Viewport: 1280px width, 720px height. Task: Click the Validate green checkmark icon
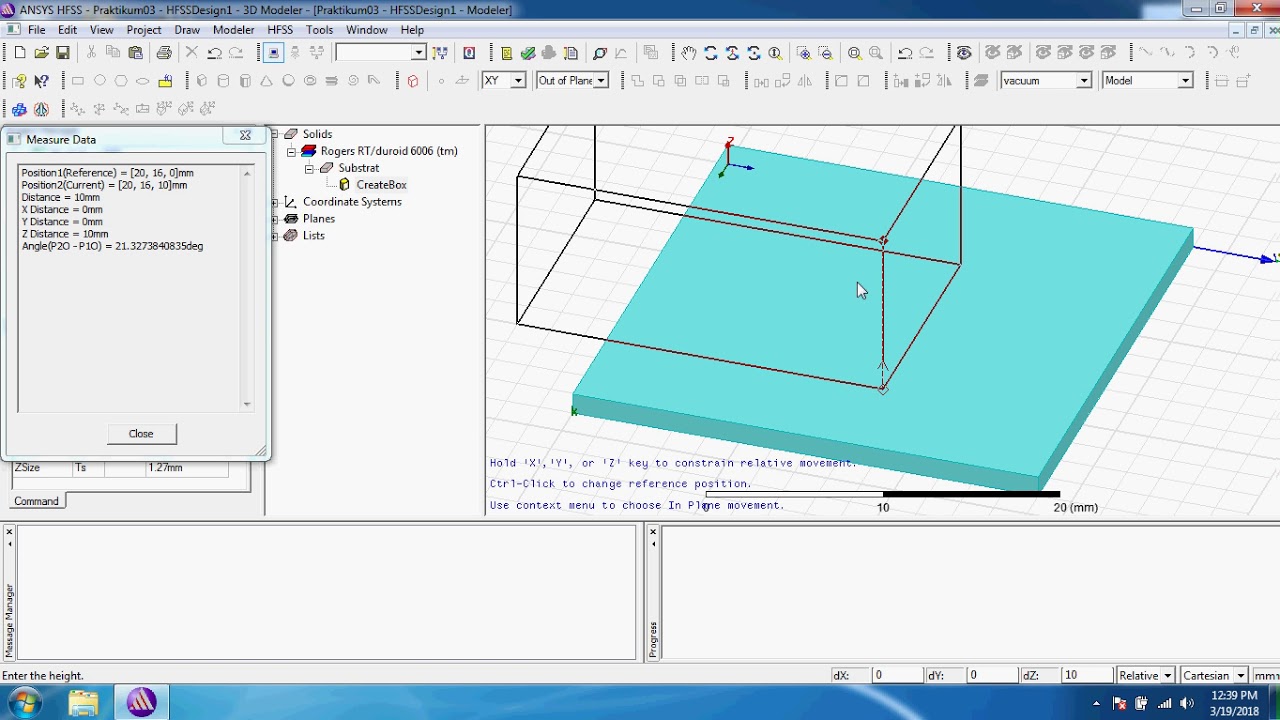(x=528, y=53)
